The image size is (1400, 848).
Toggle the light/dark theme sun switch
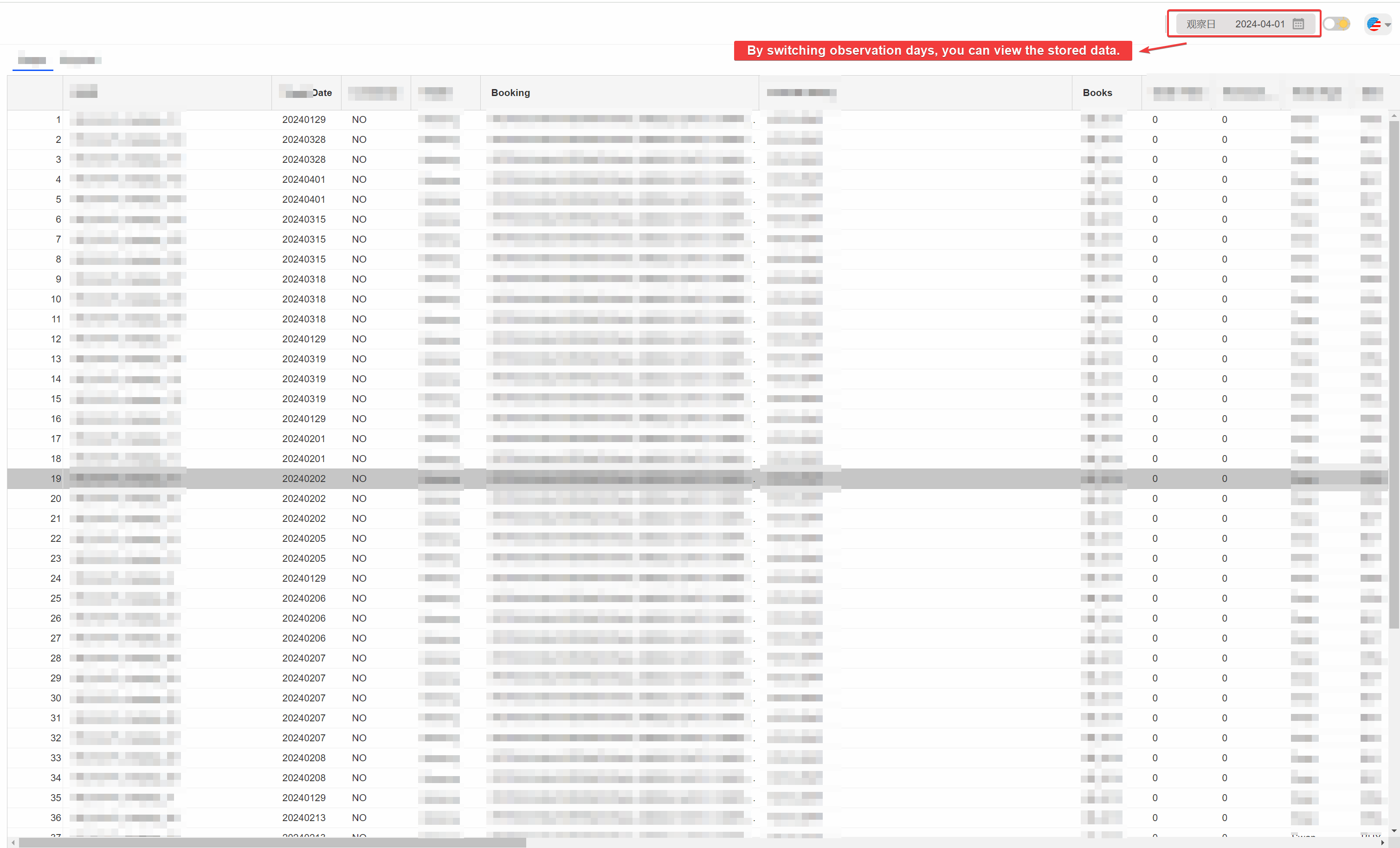click(x=1336, y=24)
